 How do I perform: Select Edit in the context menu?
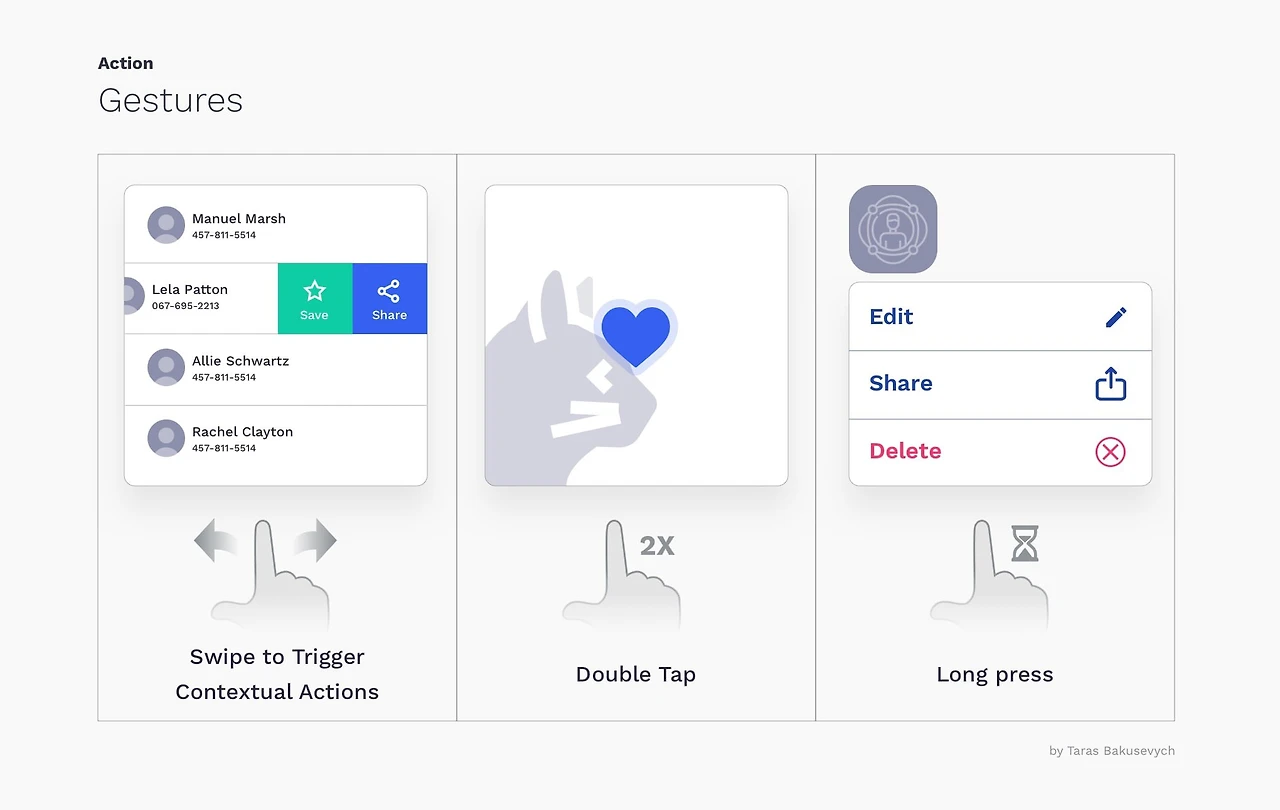point(1000,317)
